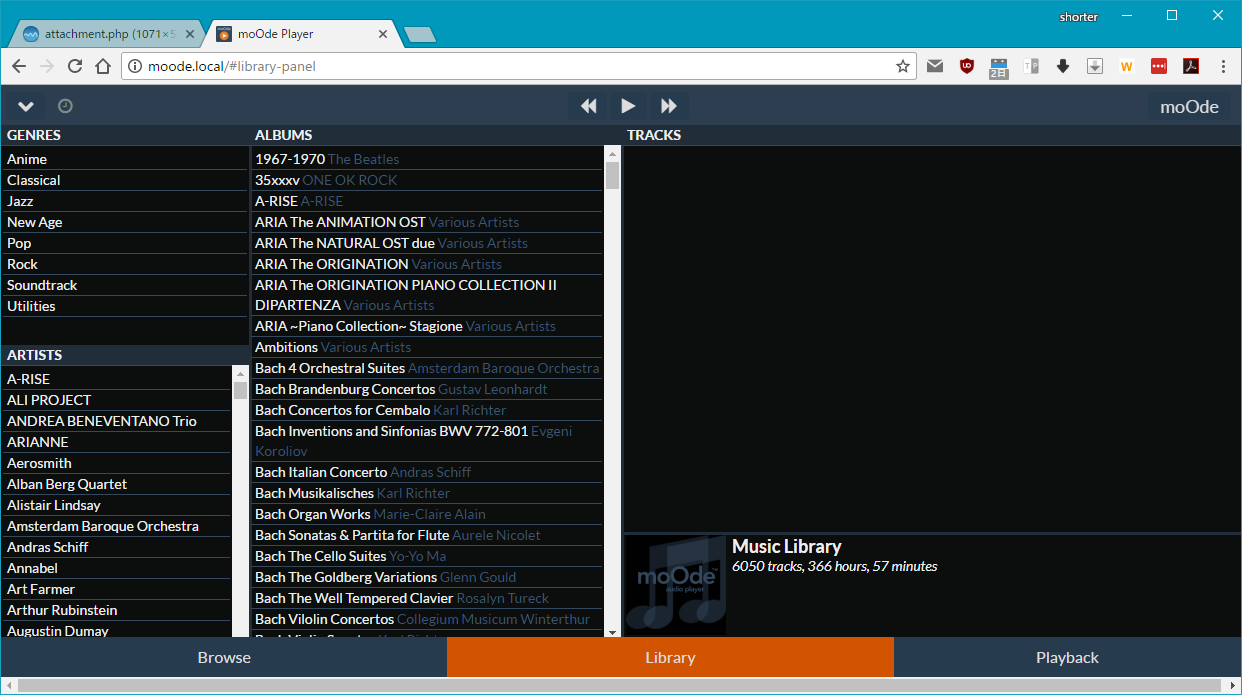Open a new browser tab
The height and width of the screenshot is (695, 1242).
[x=420, y=35]
